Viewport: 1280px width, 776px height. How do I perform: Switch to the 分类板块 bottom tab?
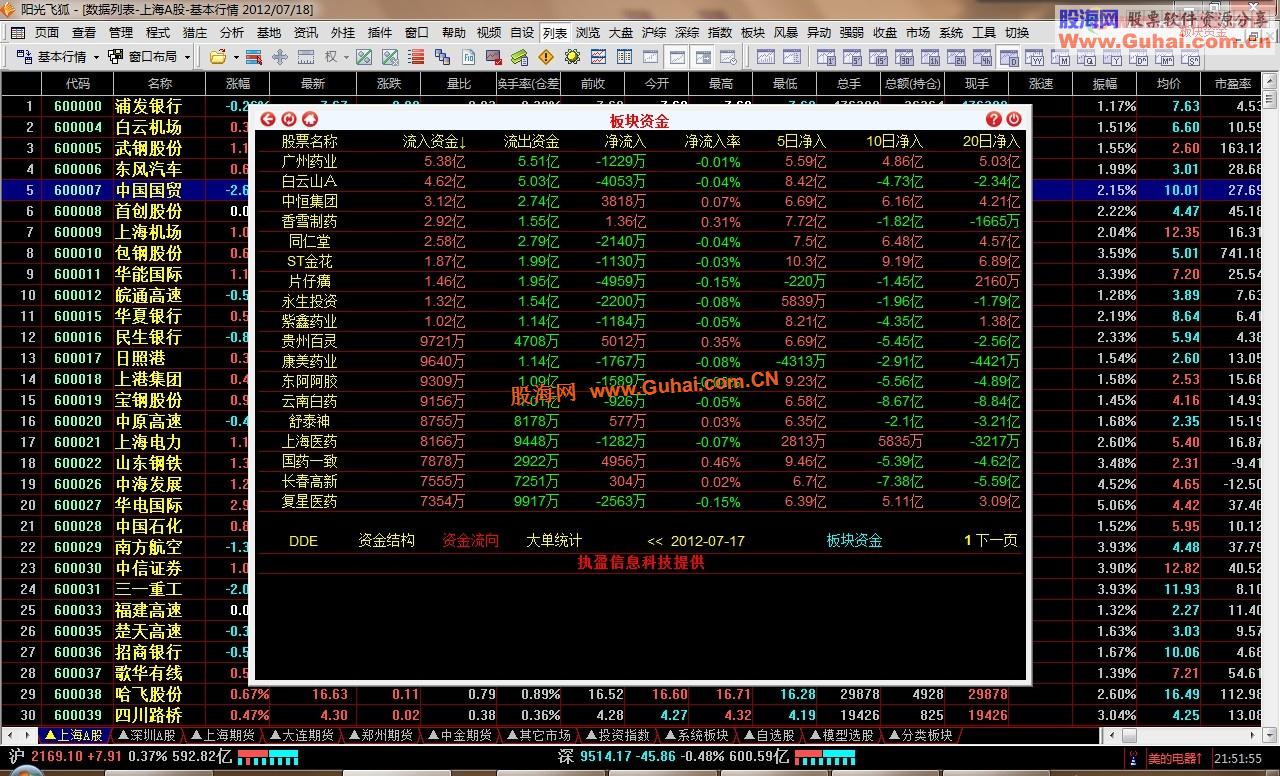920,735
